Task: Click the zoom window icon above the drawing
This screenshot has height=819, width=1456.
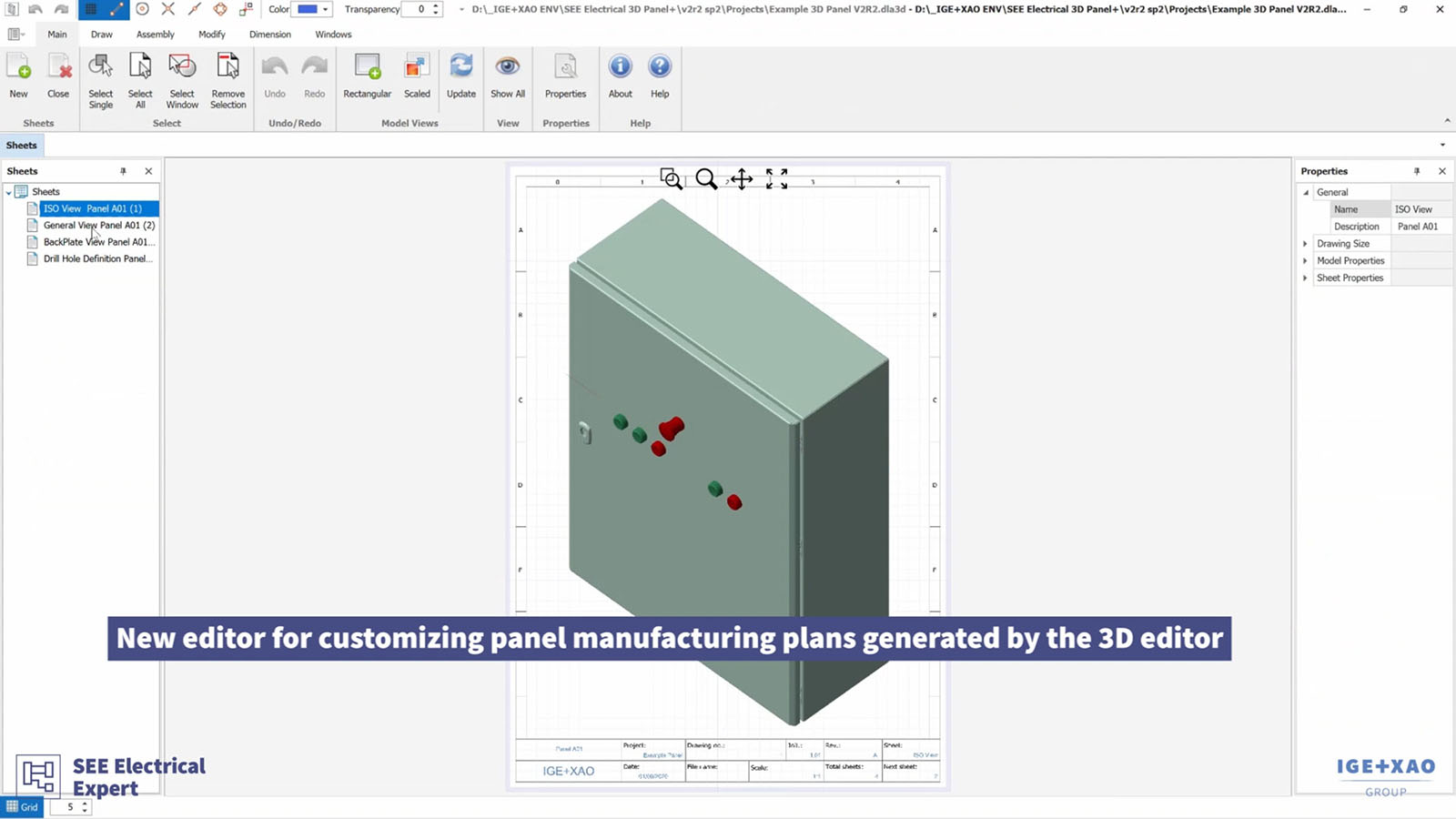Action: (671, 178)
